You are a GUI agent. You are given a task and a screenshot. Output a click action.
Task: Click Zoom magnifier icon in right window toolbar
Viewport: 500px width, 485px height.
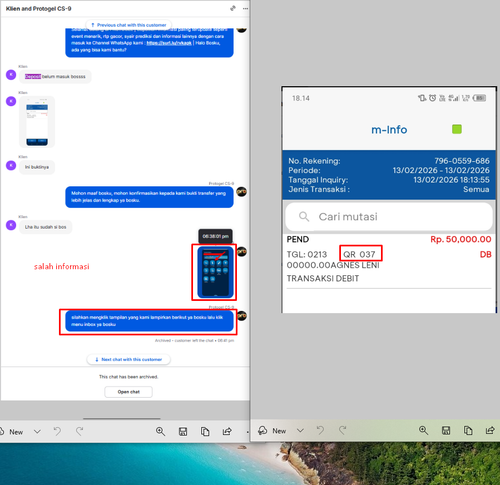[424, 430]
